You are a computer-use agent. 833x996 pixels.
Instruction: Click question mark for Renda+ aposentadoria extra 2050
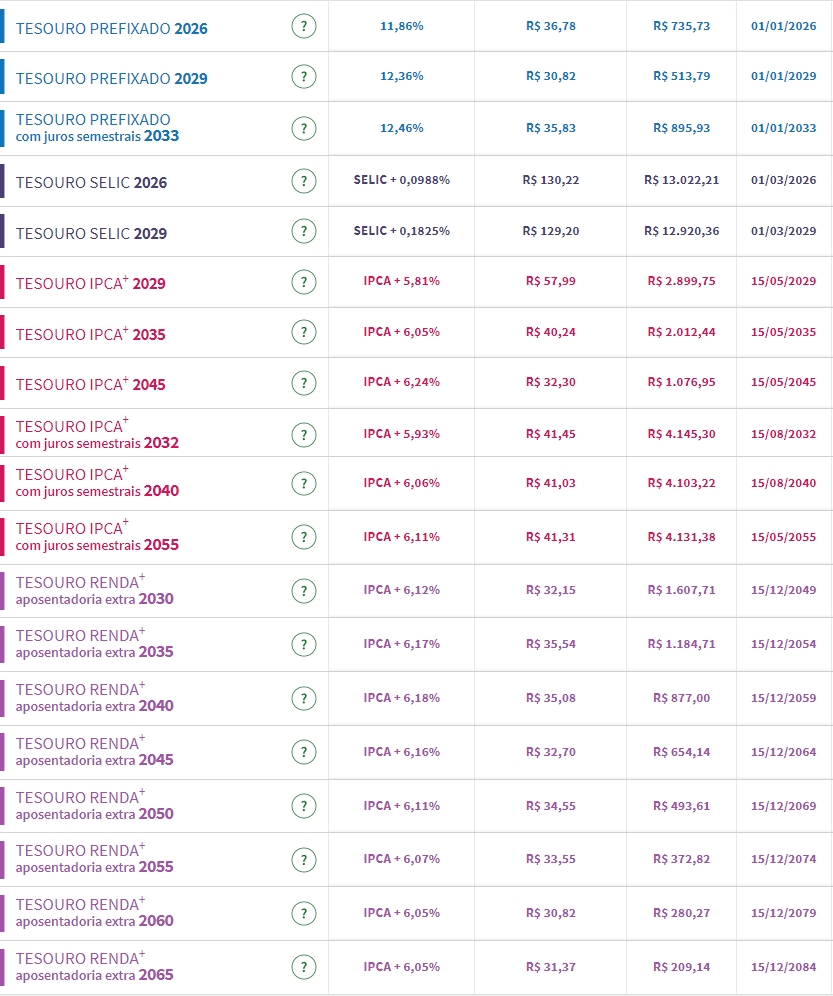point(304,806)
